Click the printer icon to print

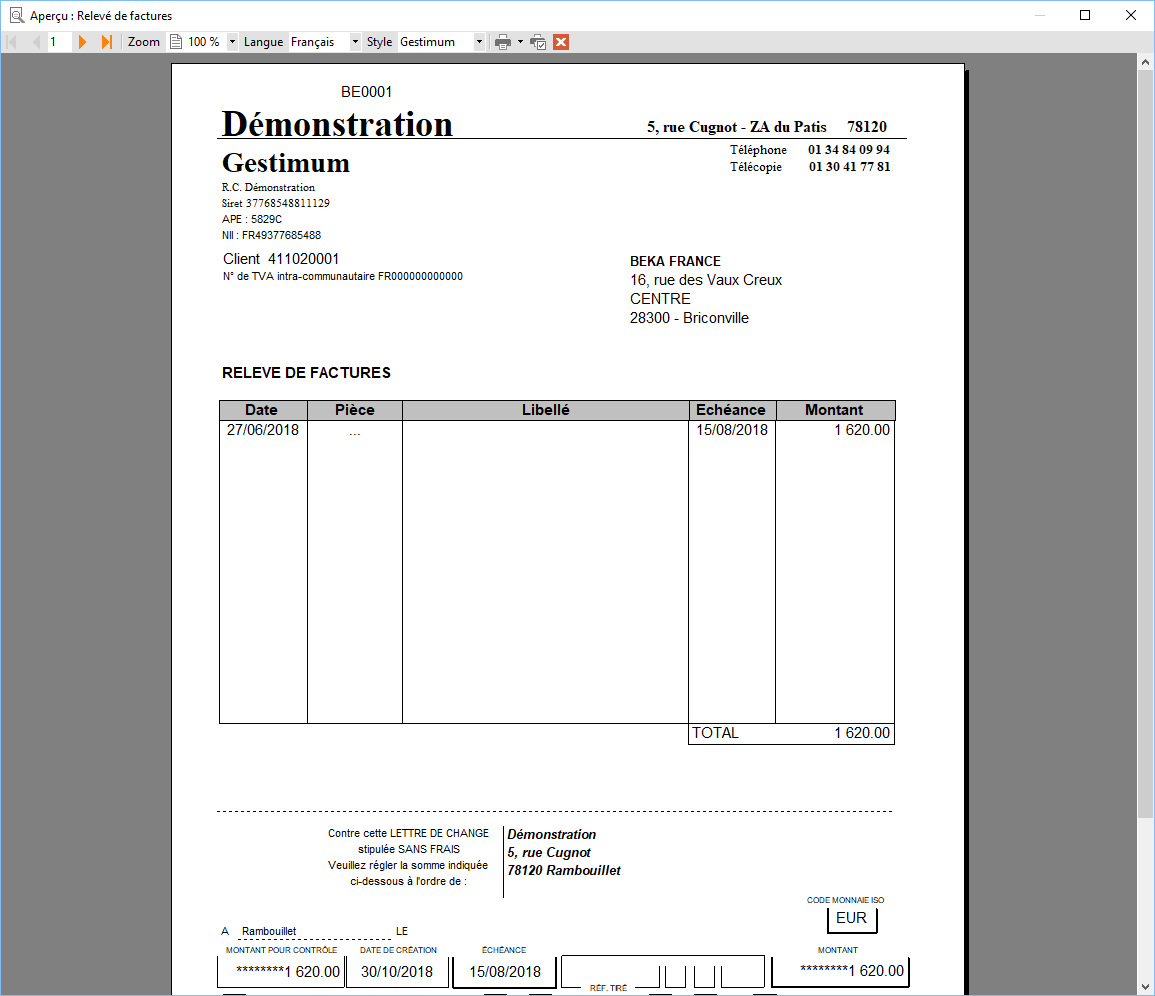503,42
